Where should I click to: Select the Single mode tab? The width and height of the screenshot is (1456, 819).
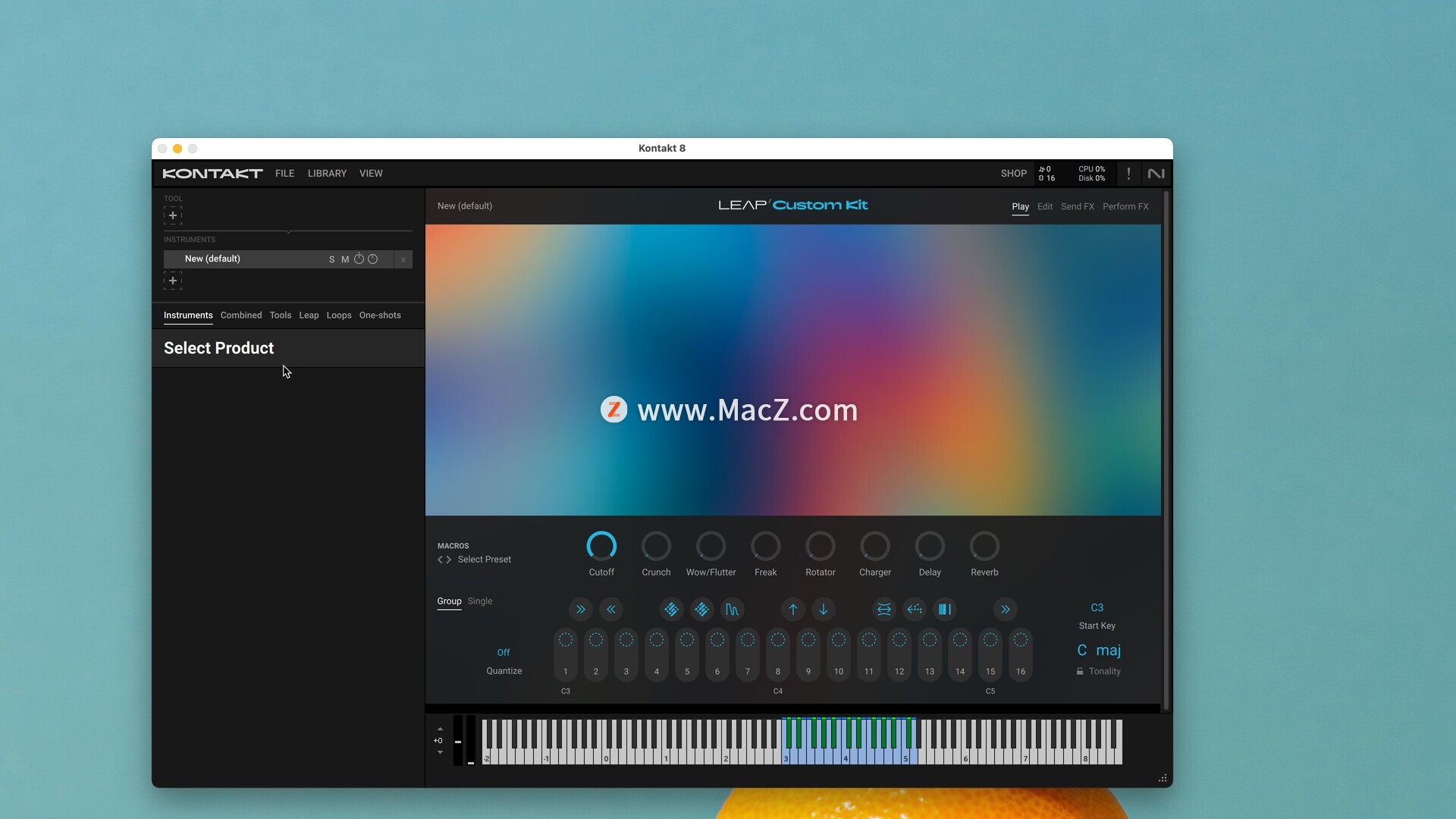pyautogui.click(x=480, y=601)
